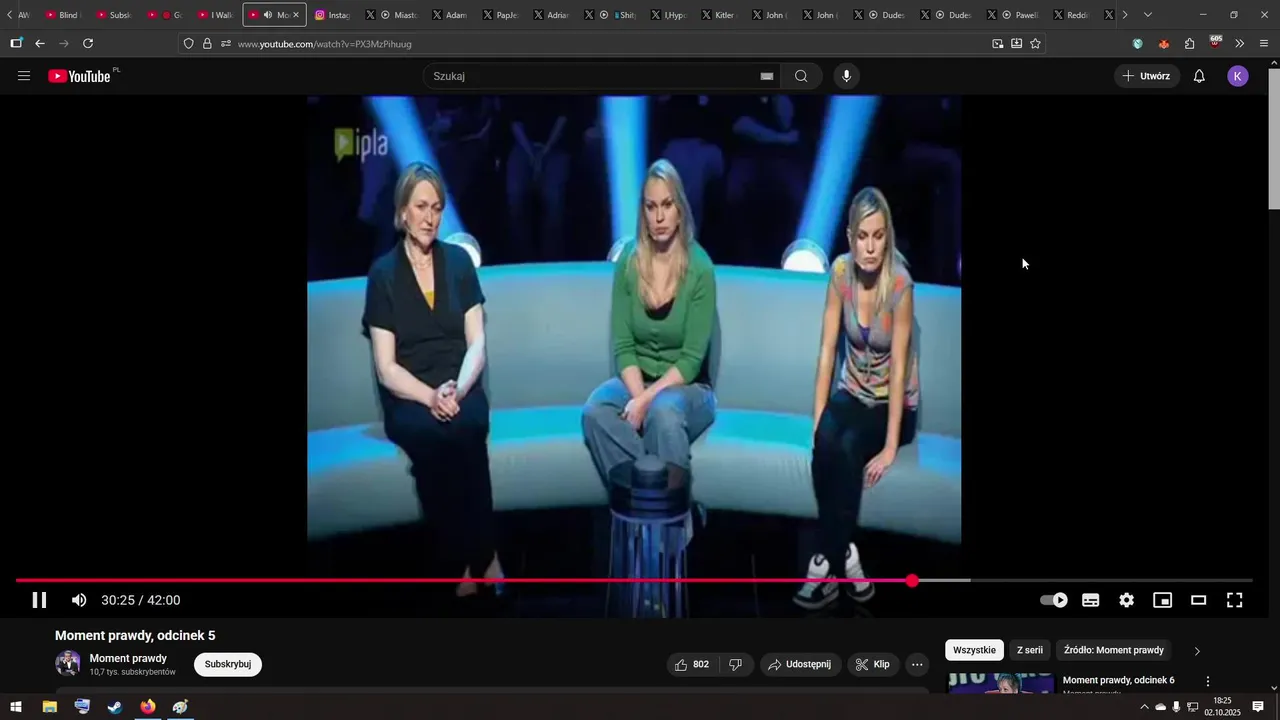Switch to the Kitler tab
The width and height of the screenshot is (1280, 720).
coord(718,15)
